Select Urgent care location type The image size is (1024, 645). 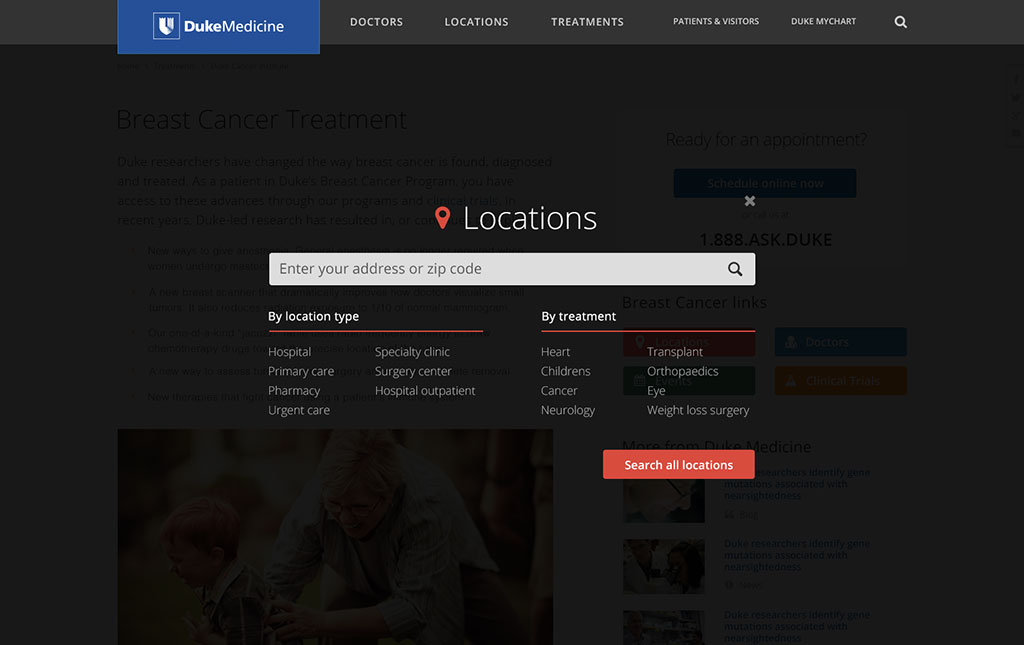[x=299, y=410]
